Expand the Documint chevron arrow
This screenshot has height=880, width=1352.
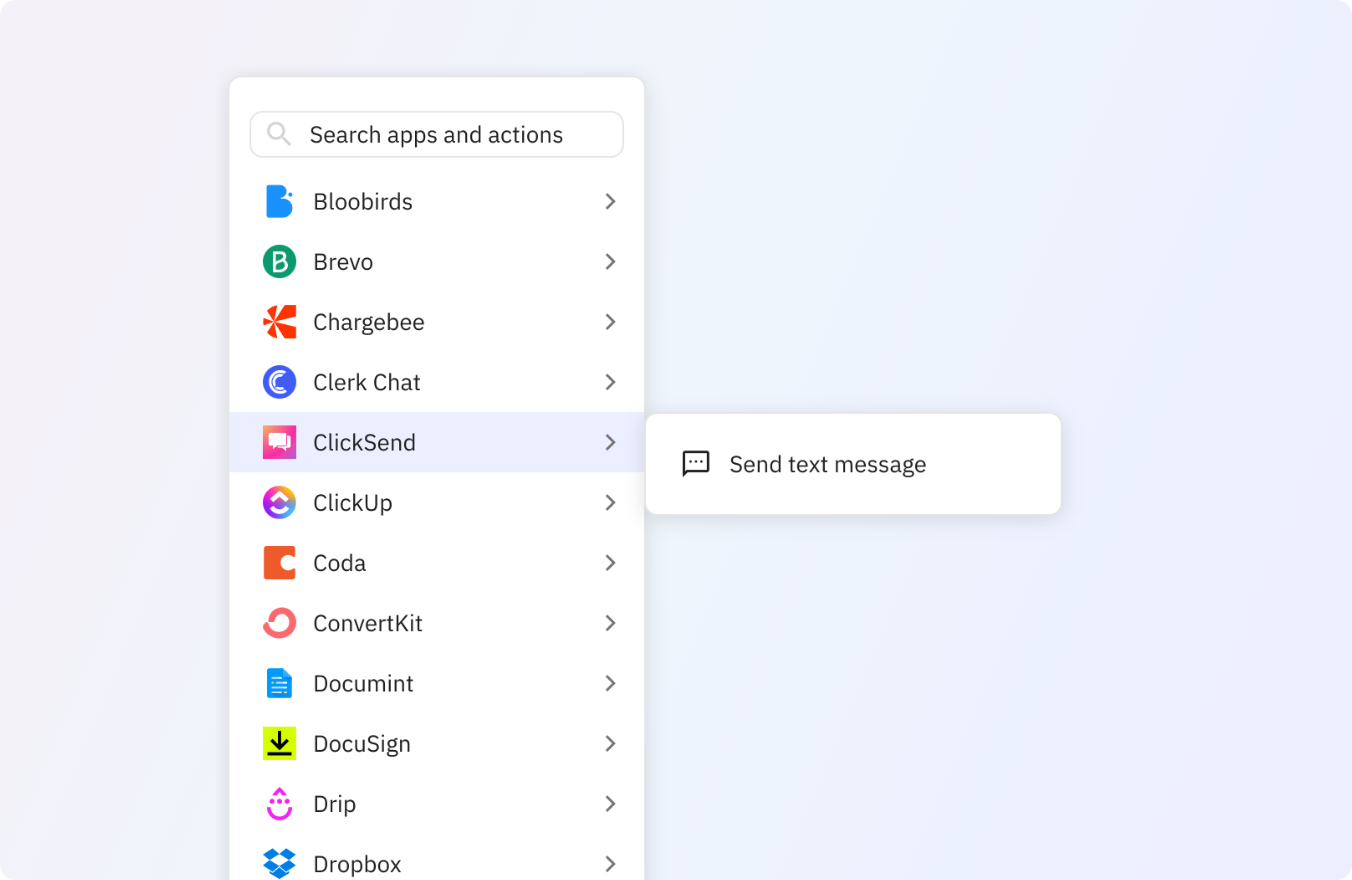[x=610, y=683]
